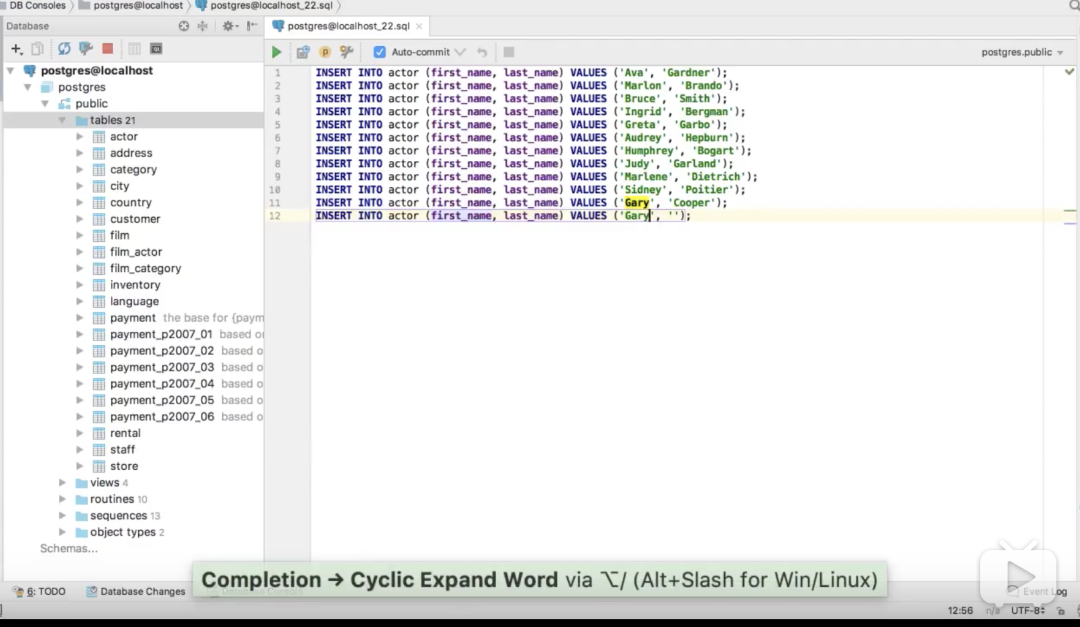Open the postgres.public schema dropdown
Image resolution: width=1080 pixels, height=627 pixels.
click(1022, 52)
